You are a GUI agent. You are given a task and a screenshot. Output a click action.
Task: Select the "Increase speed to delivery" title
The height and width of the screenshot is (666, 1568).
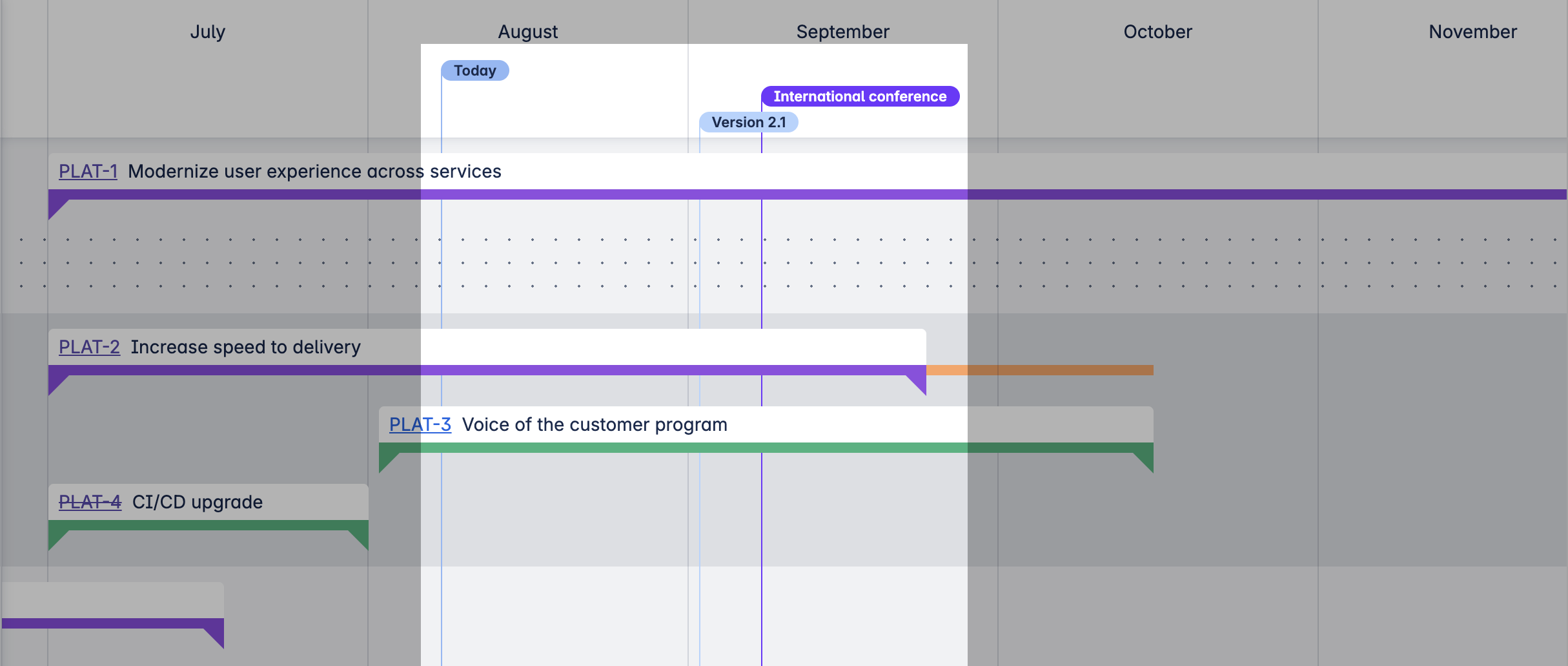pos(245,347)
